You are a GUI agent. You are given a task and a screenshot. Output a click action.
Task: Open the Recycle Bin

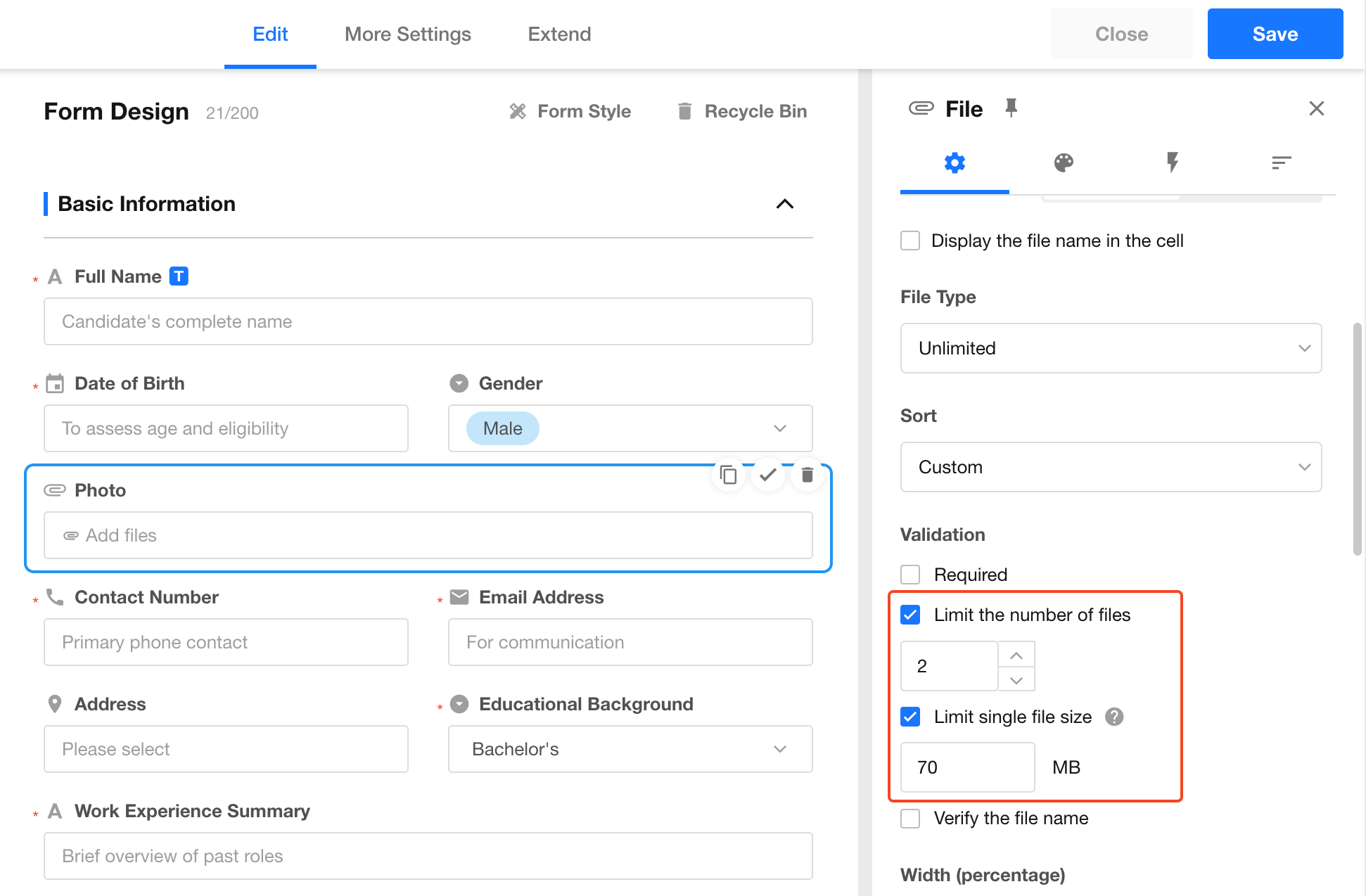click(742, 111)
